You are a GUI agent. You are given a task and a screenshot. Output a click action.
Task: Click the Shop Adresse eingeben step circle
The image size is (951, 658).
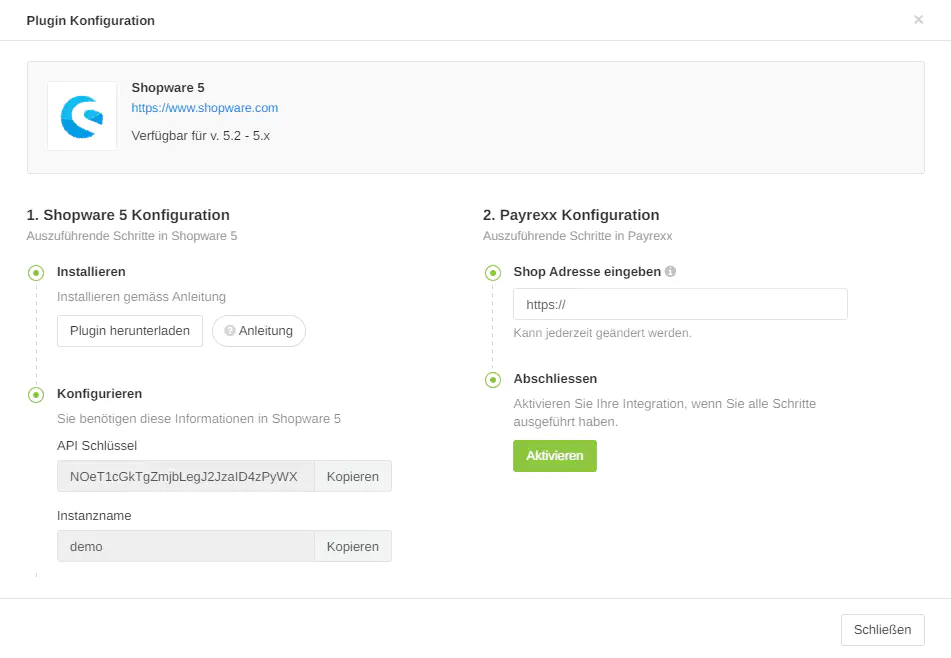coord(492,272)
